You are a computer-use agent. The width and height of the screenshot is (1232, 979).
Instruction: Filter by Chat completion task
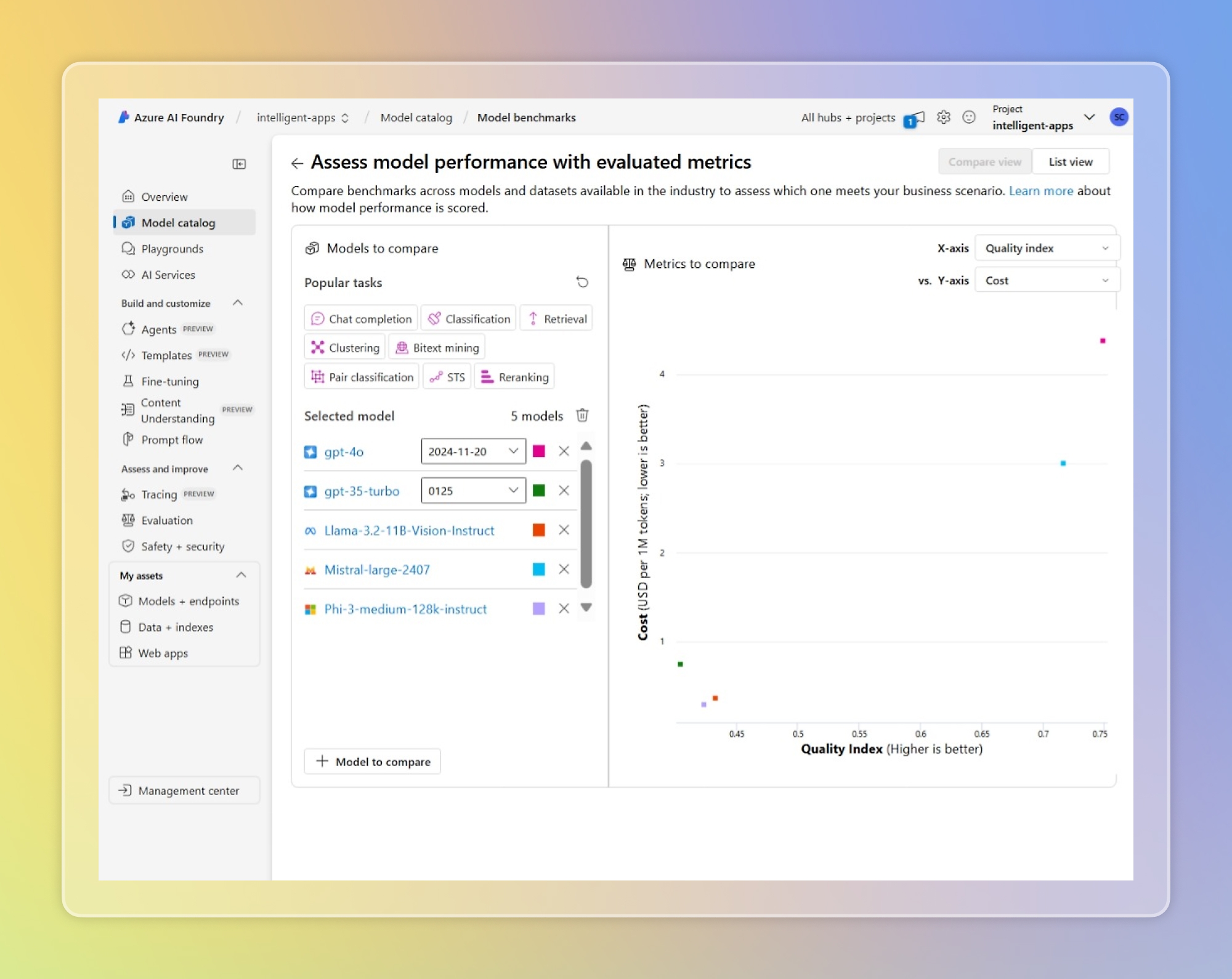[361, 318]
